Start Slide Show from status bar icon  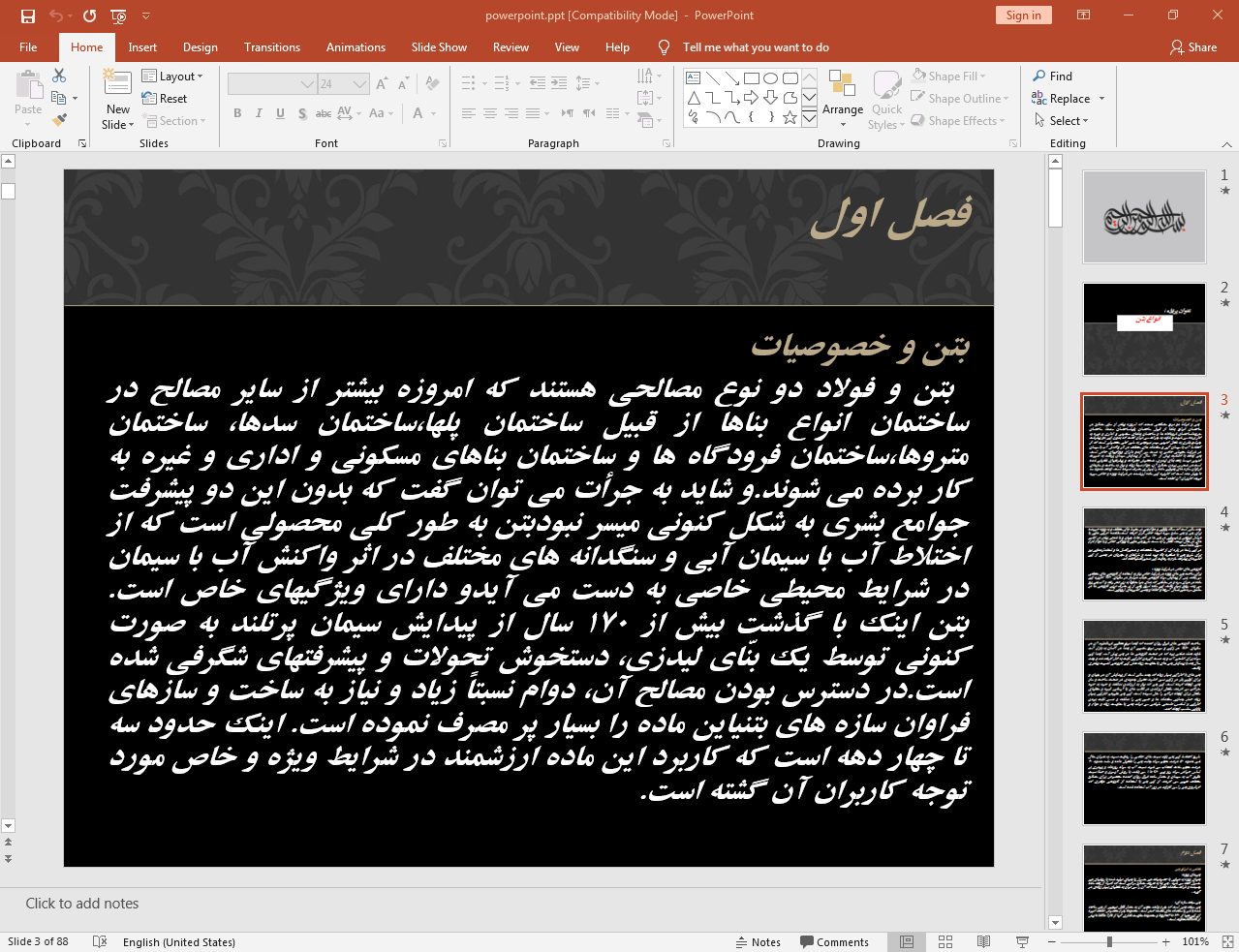pos(1022,941)
